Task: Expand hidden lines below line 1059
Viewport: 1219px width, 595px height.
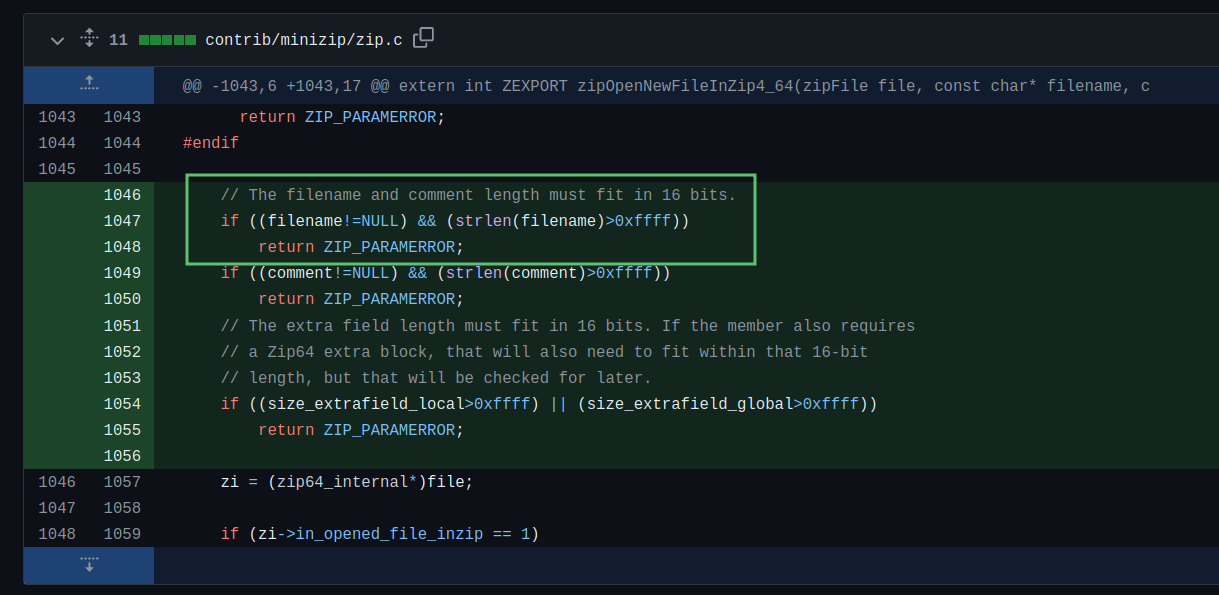Action: [89, 564]
